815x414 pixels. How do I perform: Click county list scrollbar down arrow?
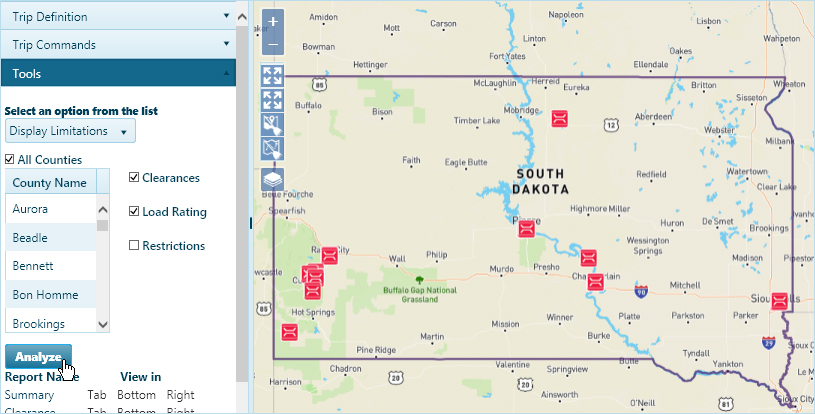[102, 324]
